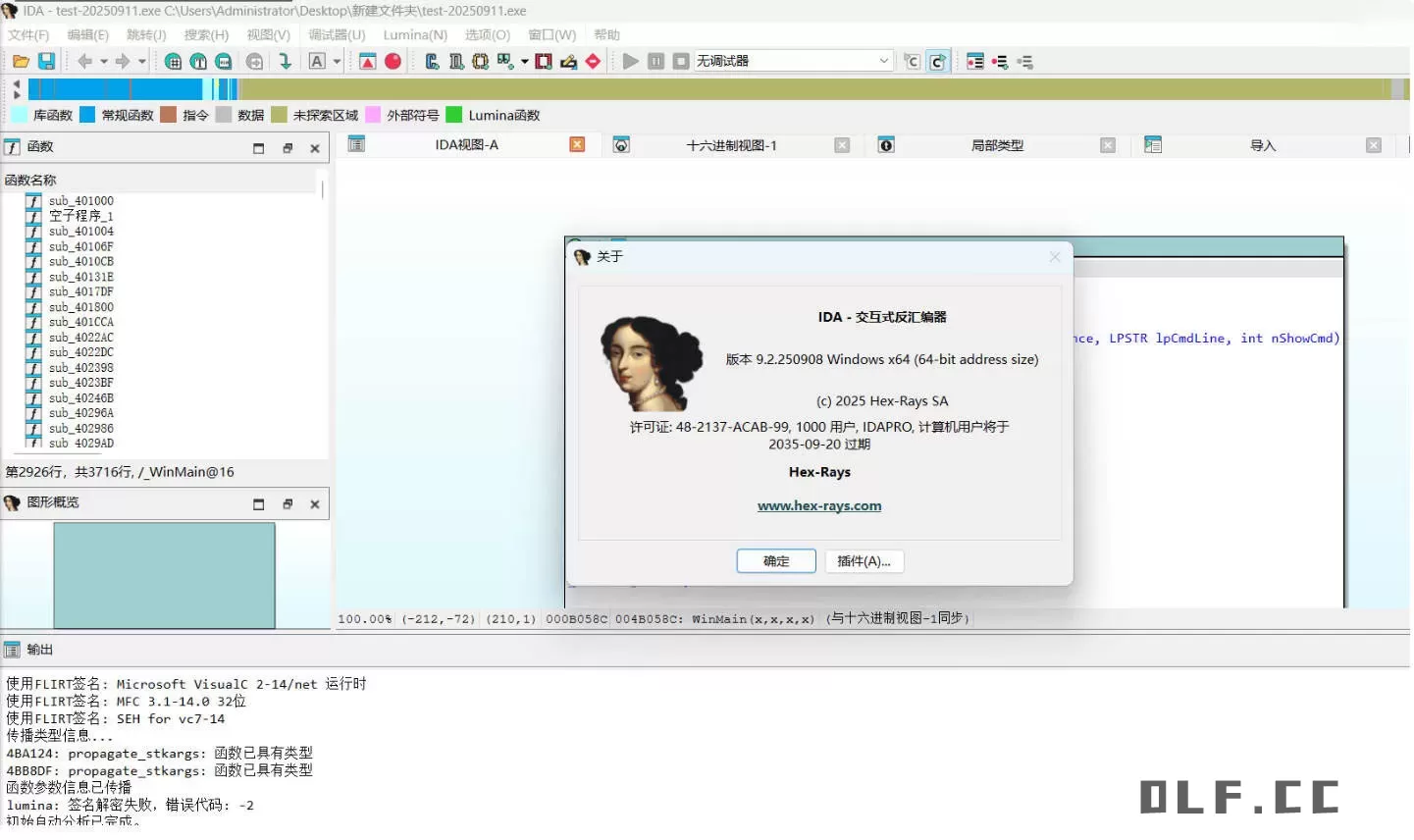Viewport: 1414px width, 840px height.
Task: Open the dropdown next to the A icon
Action: coord(337,61)
